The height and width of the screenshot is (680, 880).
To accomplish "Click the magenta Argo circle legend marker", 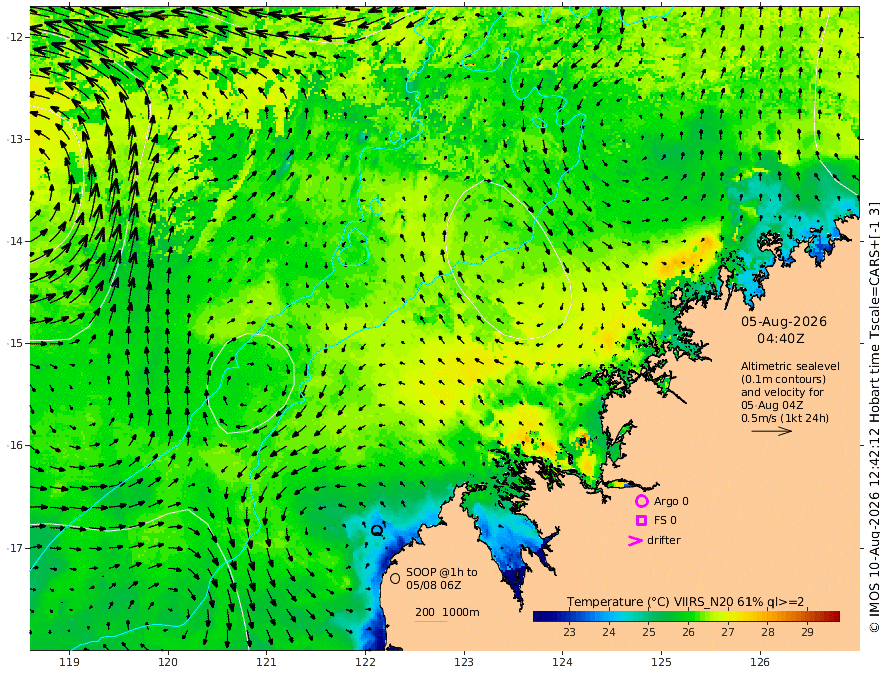I will 641,501.
